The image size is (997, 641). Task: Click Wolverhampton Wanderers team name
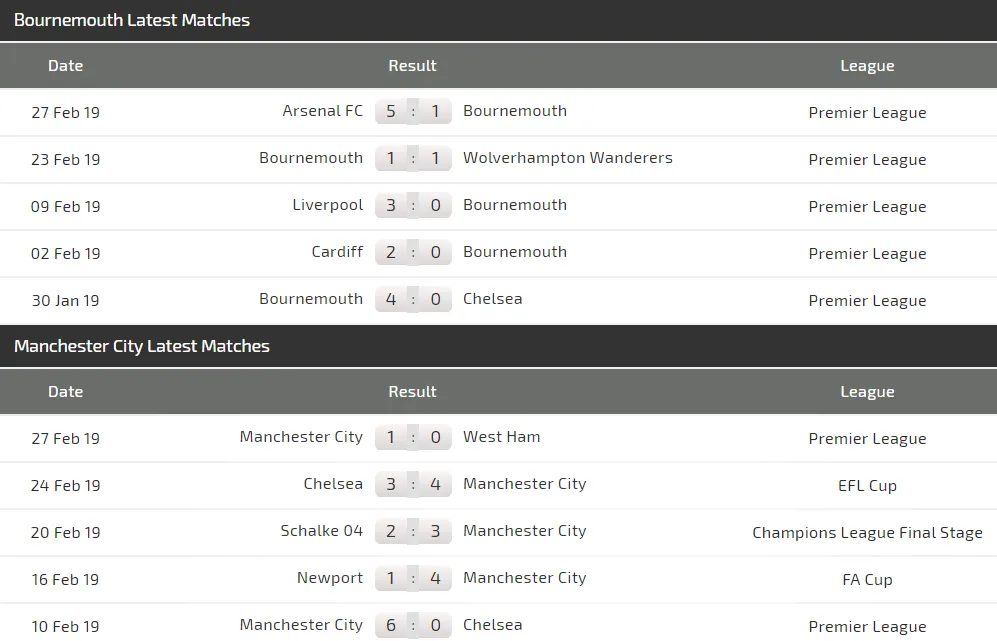click(567, 158)
